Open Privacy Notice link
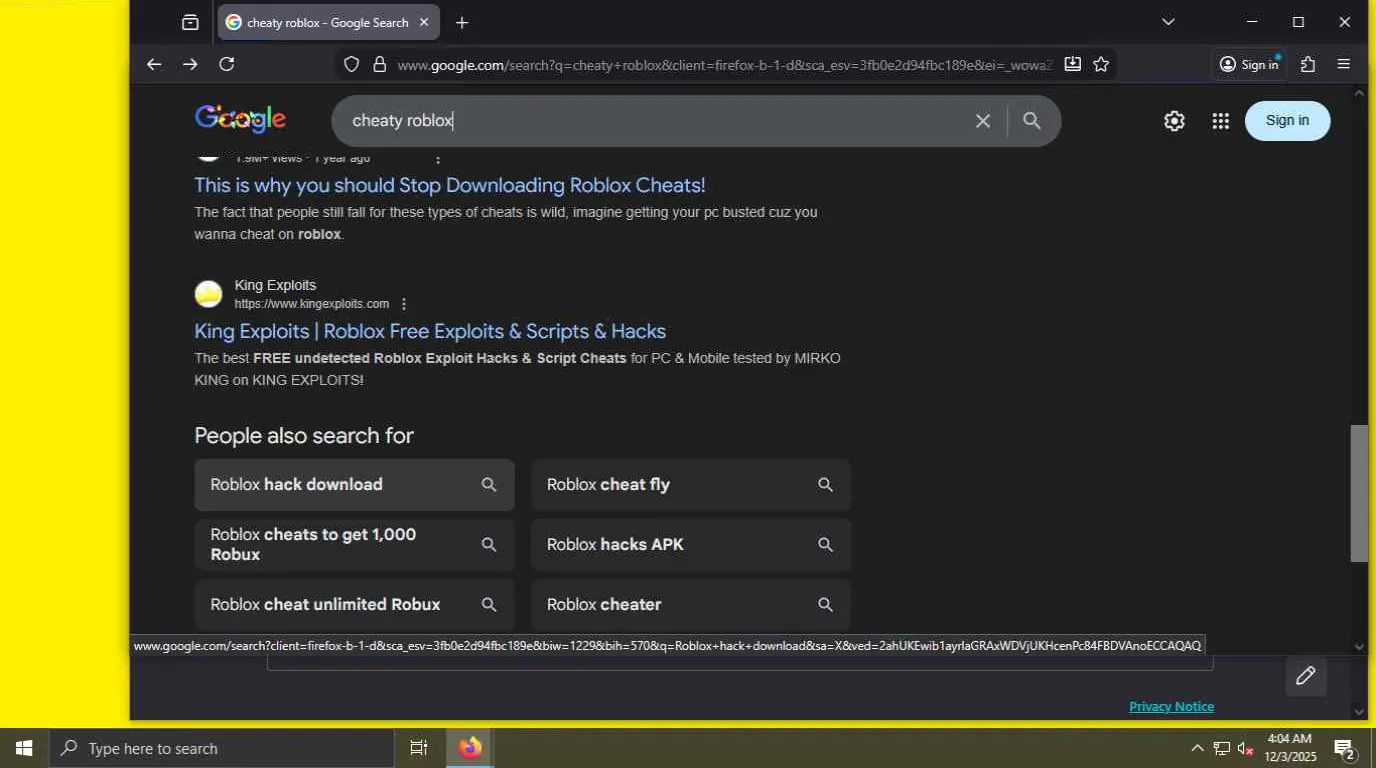This screenshot has height=768, width=1376. click(x=1171, y=706)
